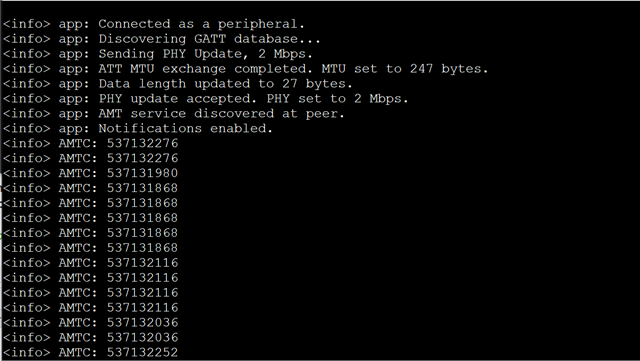The width and height of the screenshot is (640, 361).
Task: Click the 'Connected as a peripheral.' log line
Action: [153, 24]
